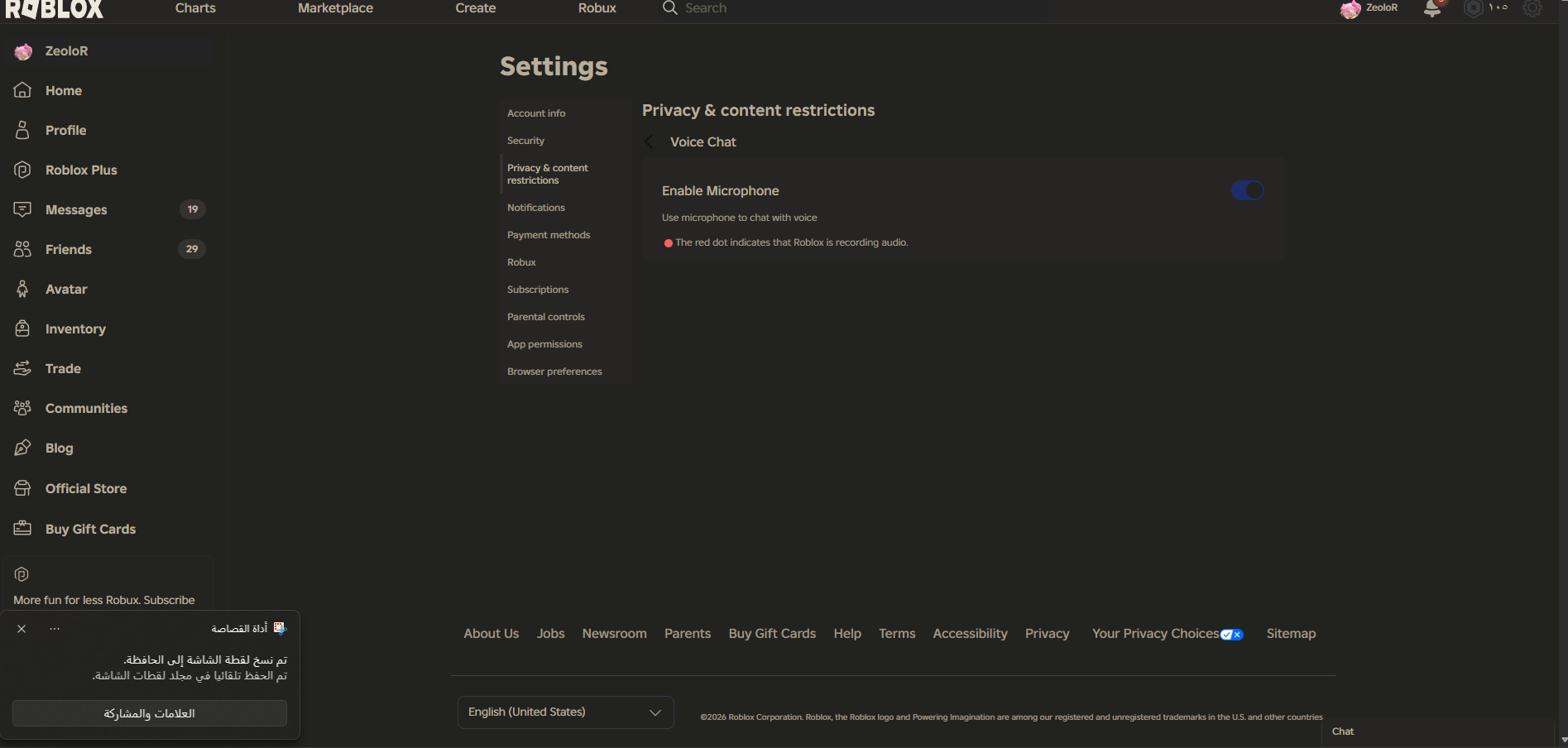Open the notifications bell icon

click(x=1432, y=8)
